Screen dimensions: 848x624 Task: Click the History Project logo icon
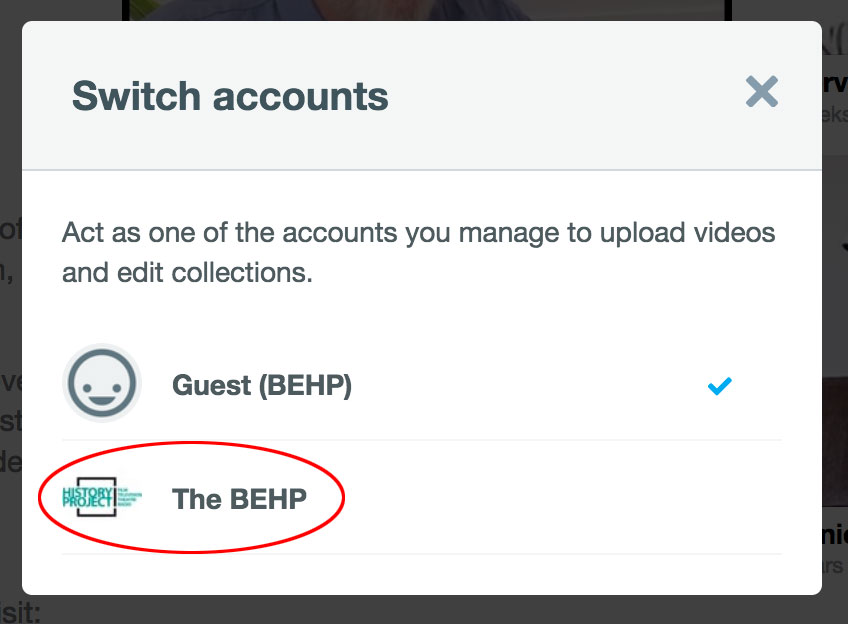(x=102, y=497)
